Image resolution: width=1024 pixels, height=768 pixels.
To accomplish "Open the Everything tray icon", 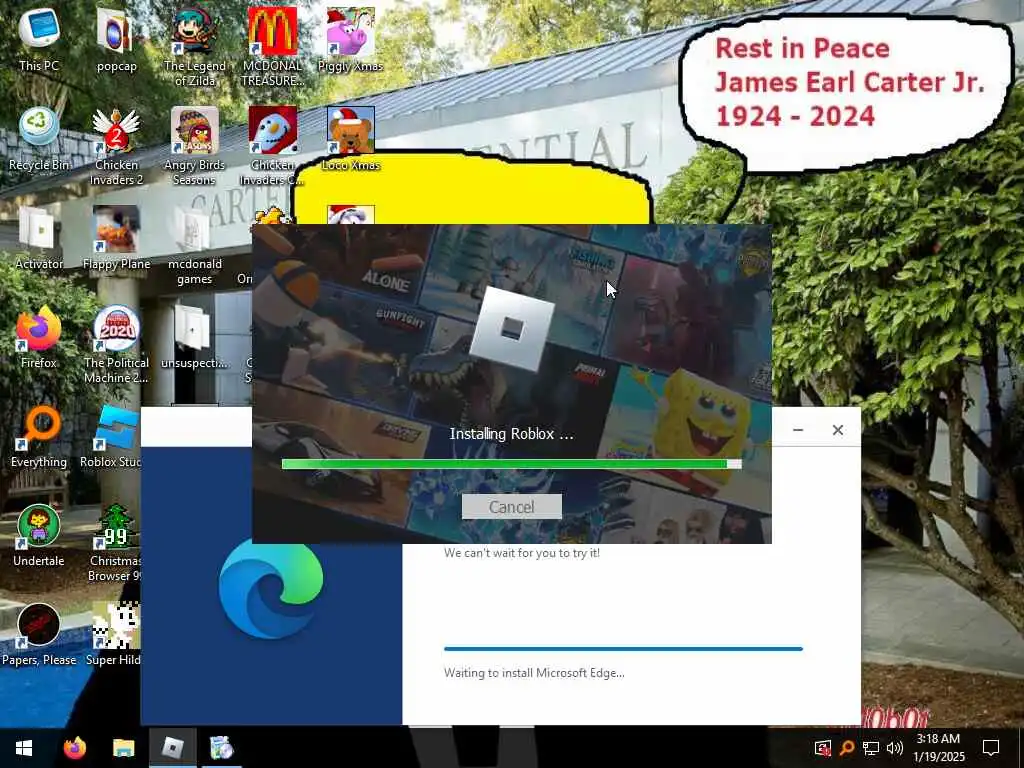I will pos(846,748).
